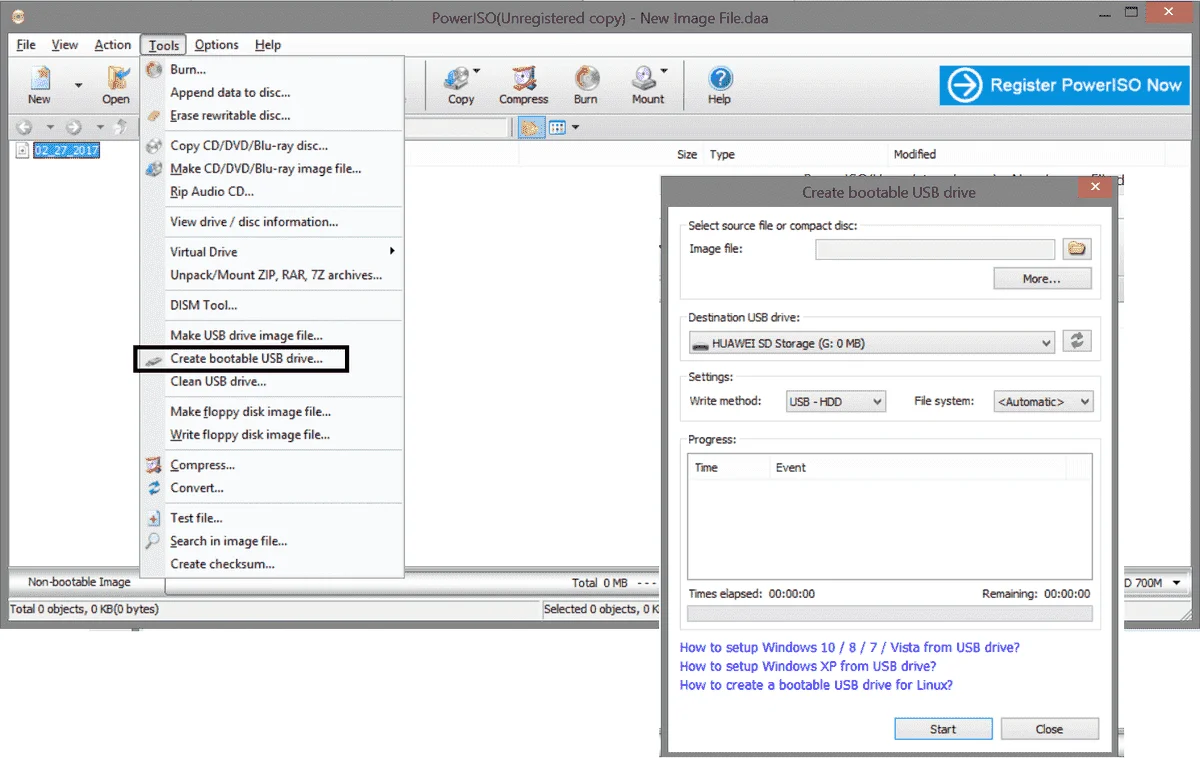Viewport: 1200px width, 758px height.
Task: Click the Open toolbar icon
Action: (116, 85)
